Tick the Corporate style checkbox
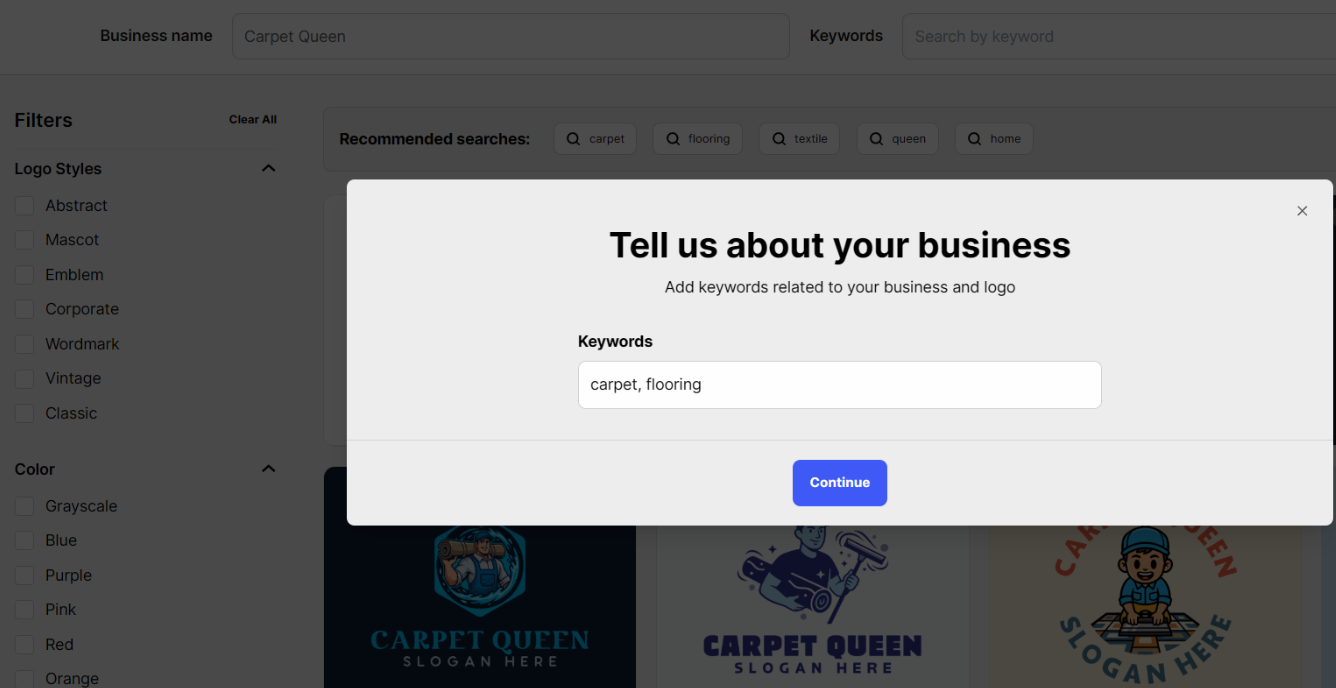Image resolution: width=1336 pixels, height=688 pixels. pos(24,310)
